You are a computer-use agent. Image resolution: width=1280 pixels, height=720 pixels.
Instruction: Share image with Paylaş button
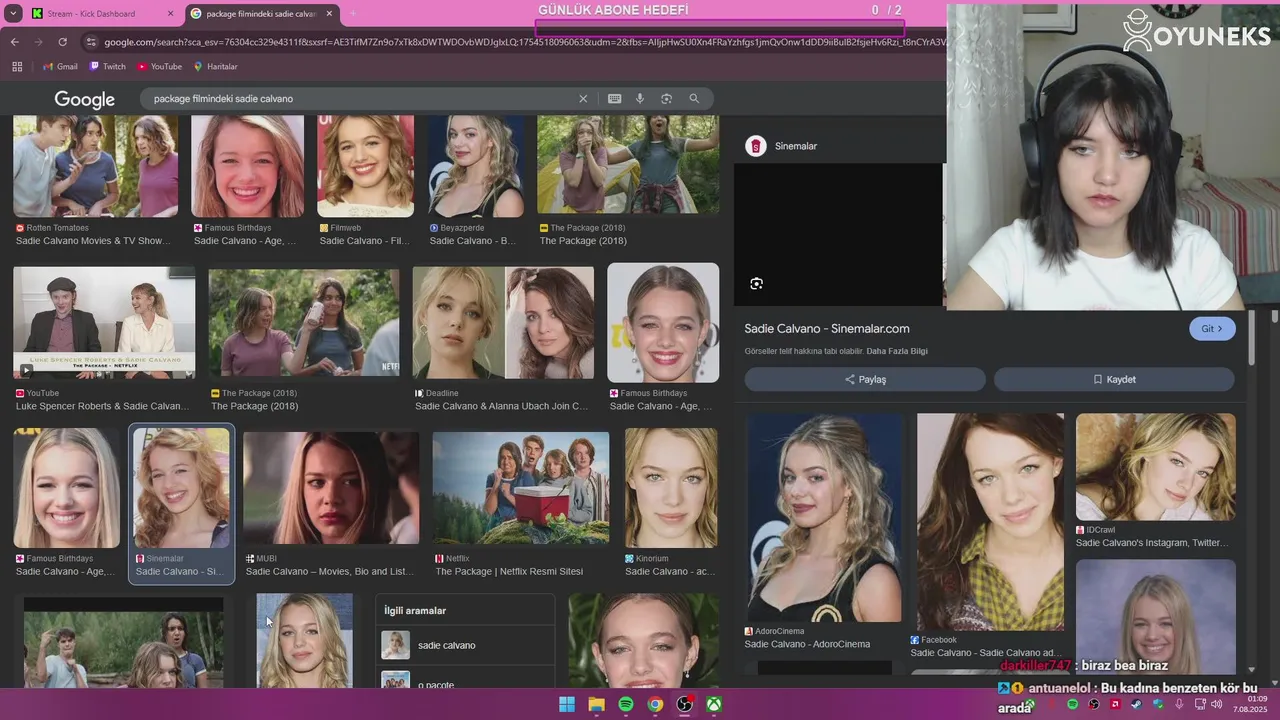tap(865, 380)
